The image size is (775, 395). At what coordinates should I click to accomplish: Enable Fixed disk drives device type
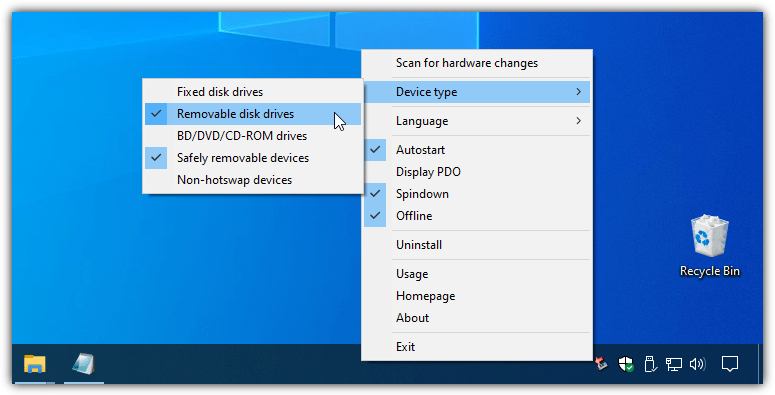point(253,92)
